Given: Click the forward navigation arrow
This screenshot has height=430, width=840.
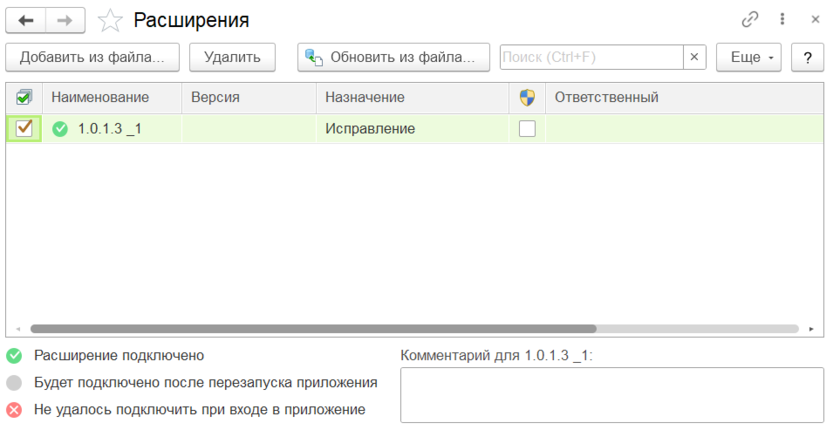Looking at the screenshot, I should click(x=66, y=20).
